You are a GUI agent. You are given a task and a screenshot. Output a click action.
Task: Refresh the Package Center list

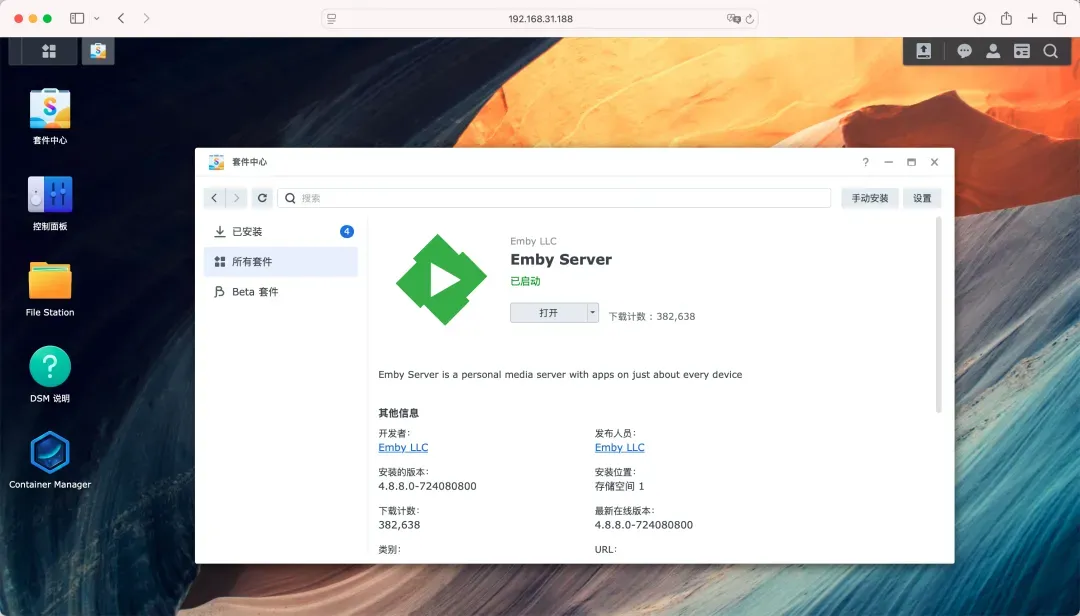tap(262, 198)
